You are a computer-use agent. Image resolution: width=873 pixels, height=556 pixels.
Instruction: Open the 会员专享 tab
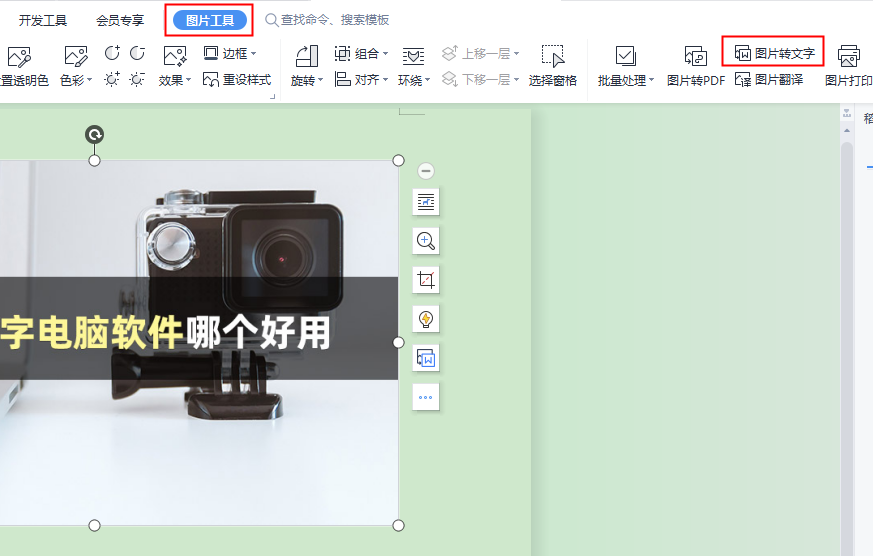coord(120,21)
